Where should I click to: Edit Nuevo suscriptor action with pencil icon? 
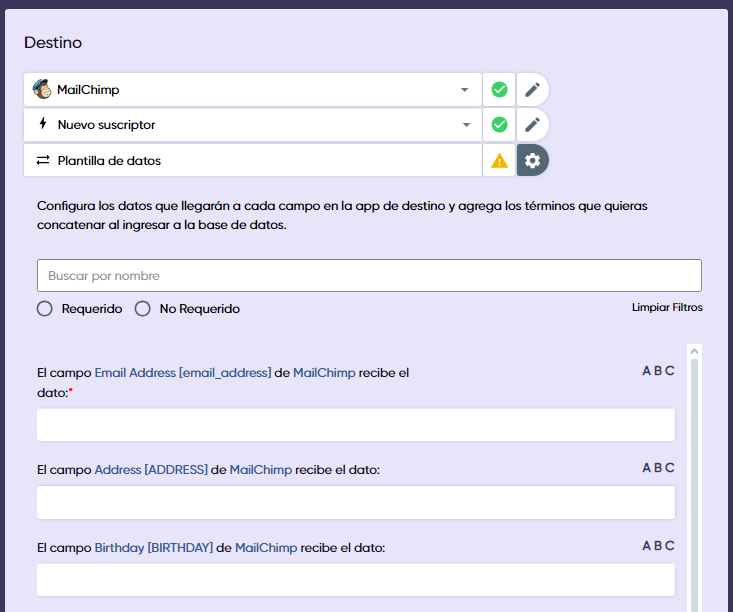click(533, 125)
